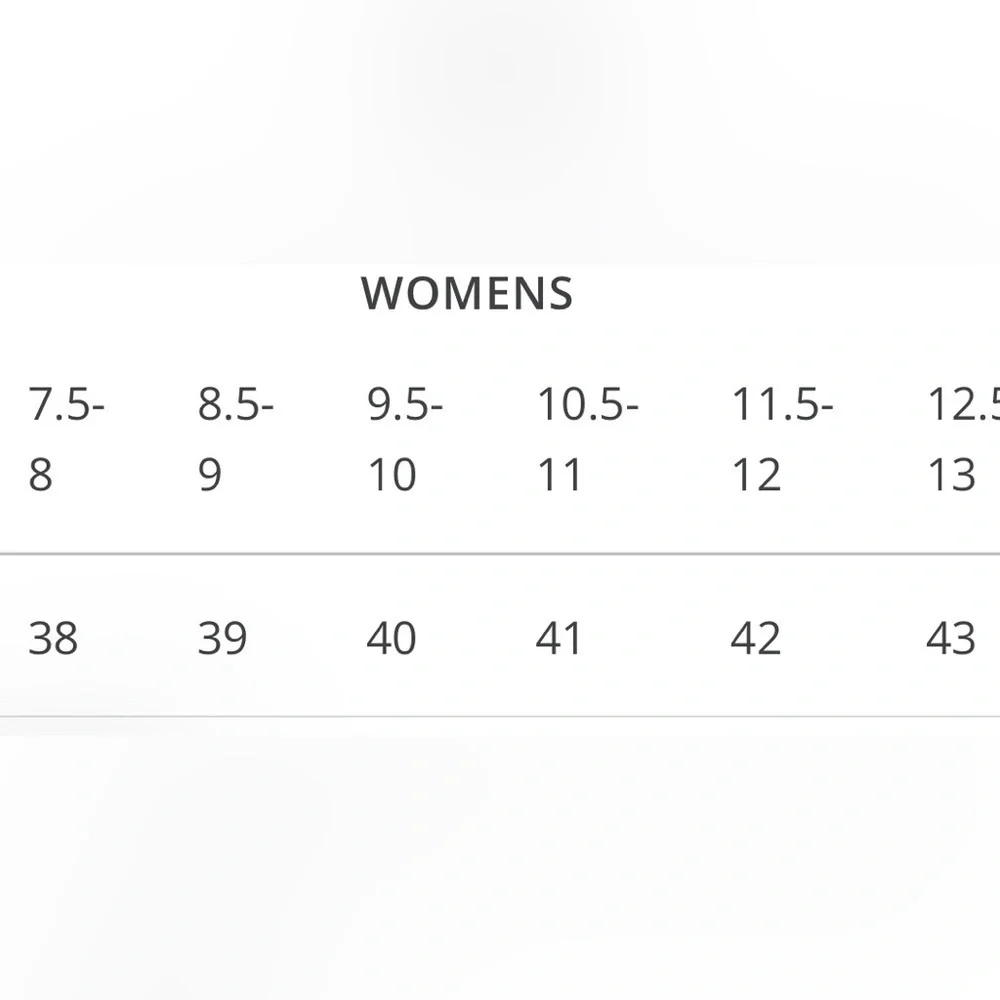
Task: Click the number 8 under 7.5-
Action: click(40, 474)
